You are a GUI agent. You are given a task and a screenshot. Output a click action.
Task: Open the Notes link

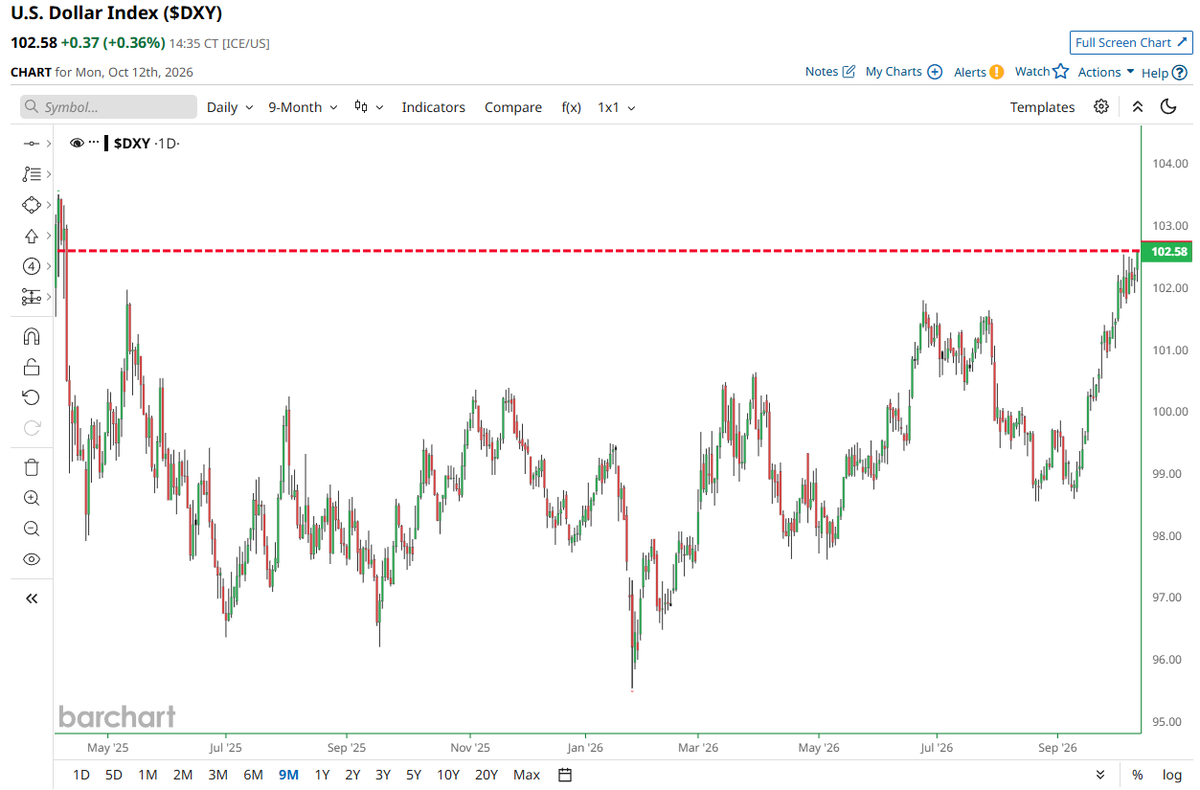click(x=830, y=72)
